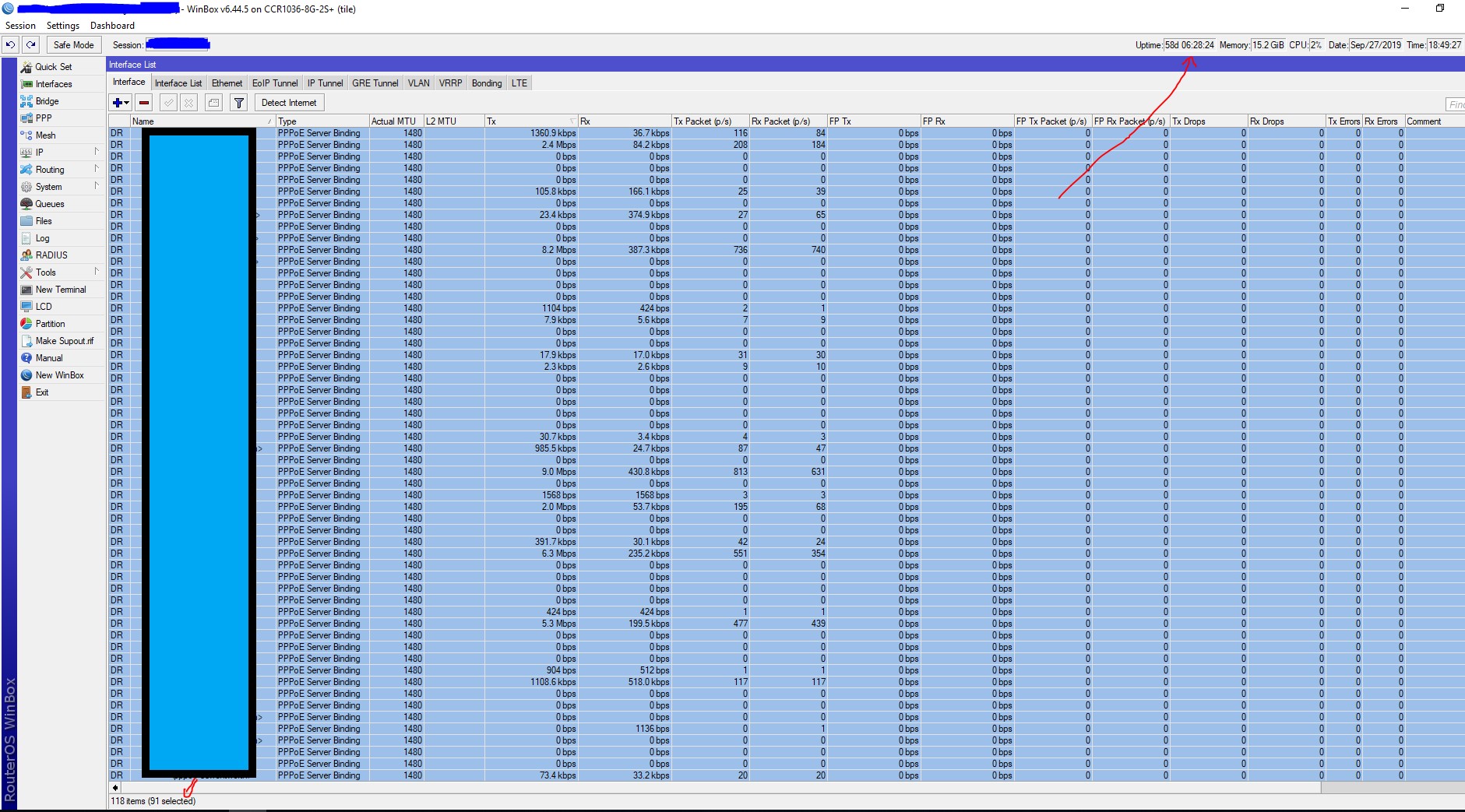The image size is (1465, 812).
Task: Toggle Safe Mode
Action: pos(73,45)
